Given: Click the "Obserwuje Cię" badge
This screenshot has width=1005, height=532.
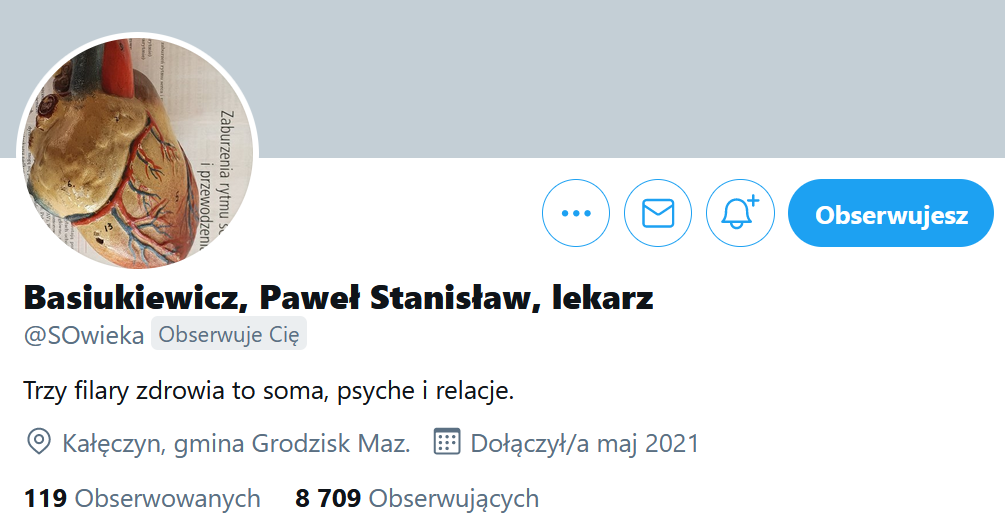Looking at the screenshot, I should (x=229, y=334).
